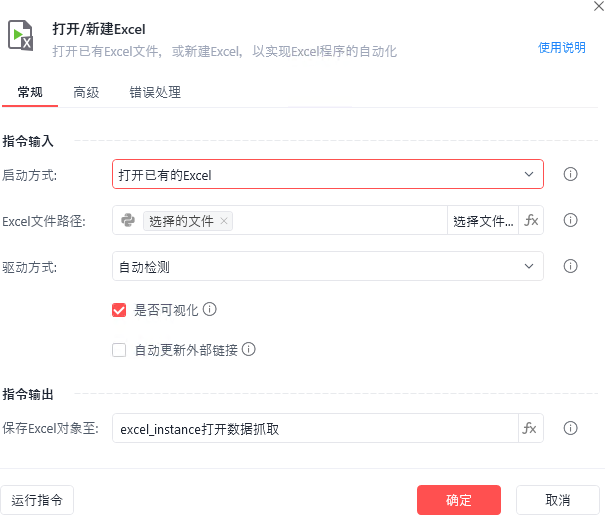The width and height of the screenshot is (605, 524).
Task: Click the 取消 button
Action: tap(558, 500)
